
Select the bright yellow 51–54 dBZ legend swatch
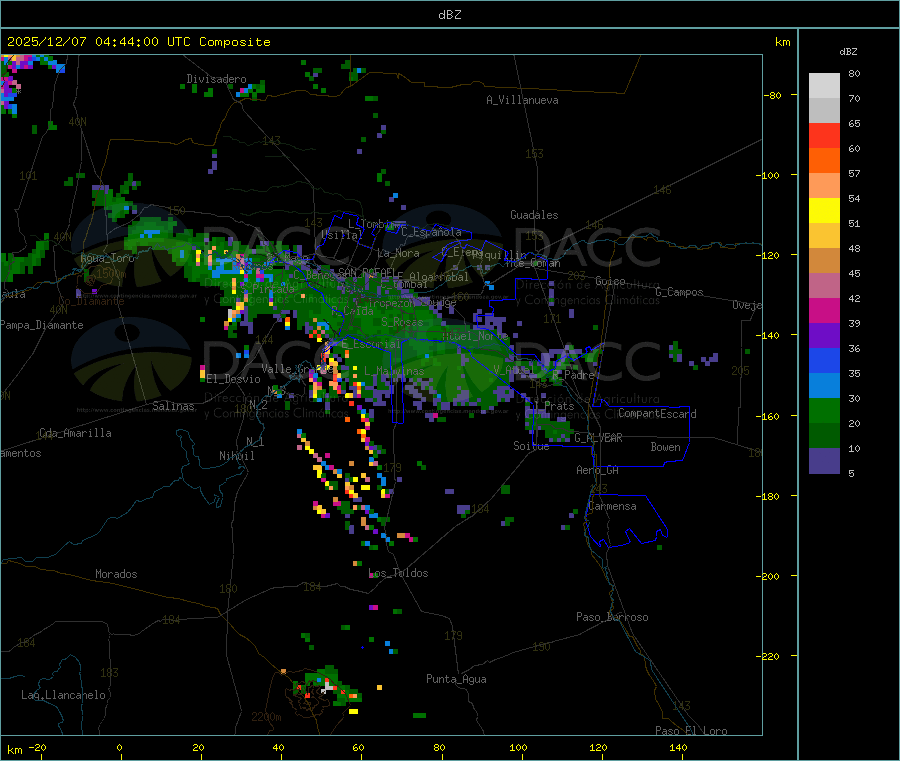point(824,211)
